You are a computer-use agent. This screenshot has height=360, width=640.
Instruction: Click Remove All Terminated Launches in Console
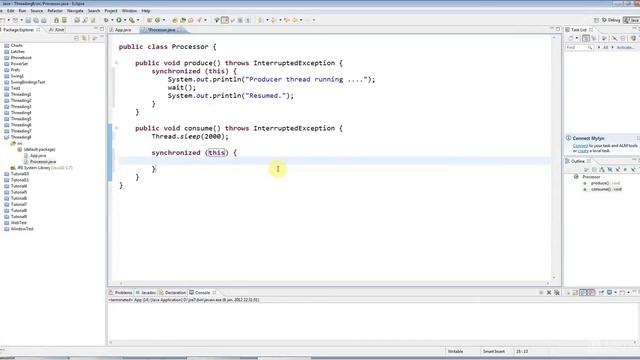click(x=557, y=293)
